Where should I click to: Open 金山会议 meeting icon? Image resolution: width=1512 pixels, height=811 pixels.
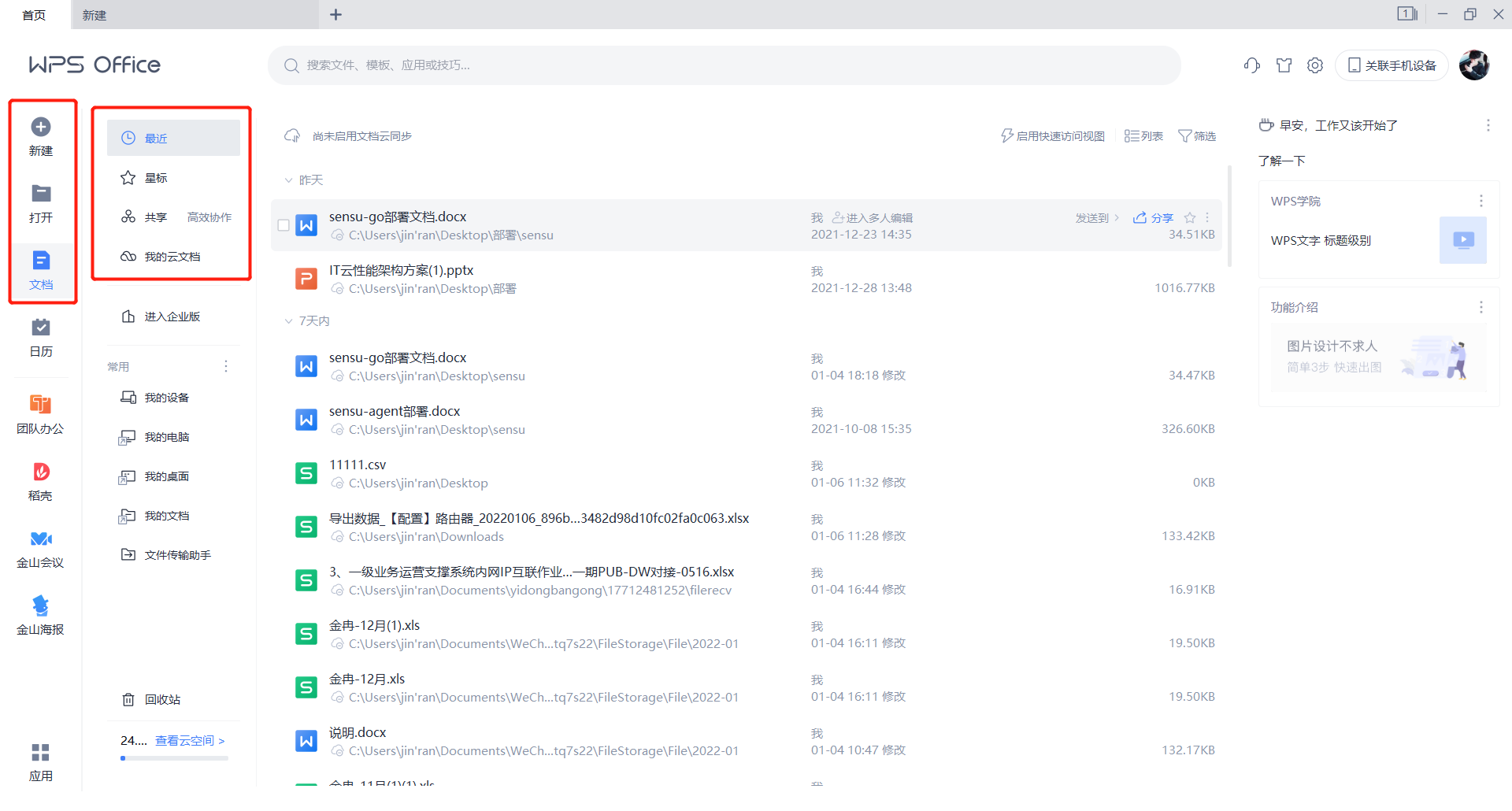[41, 549]
